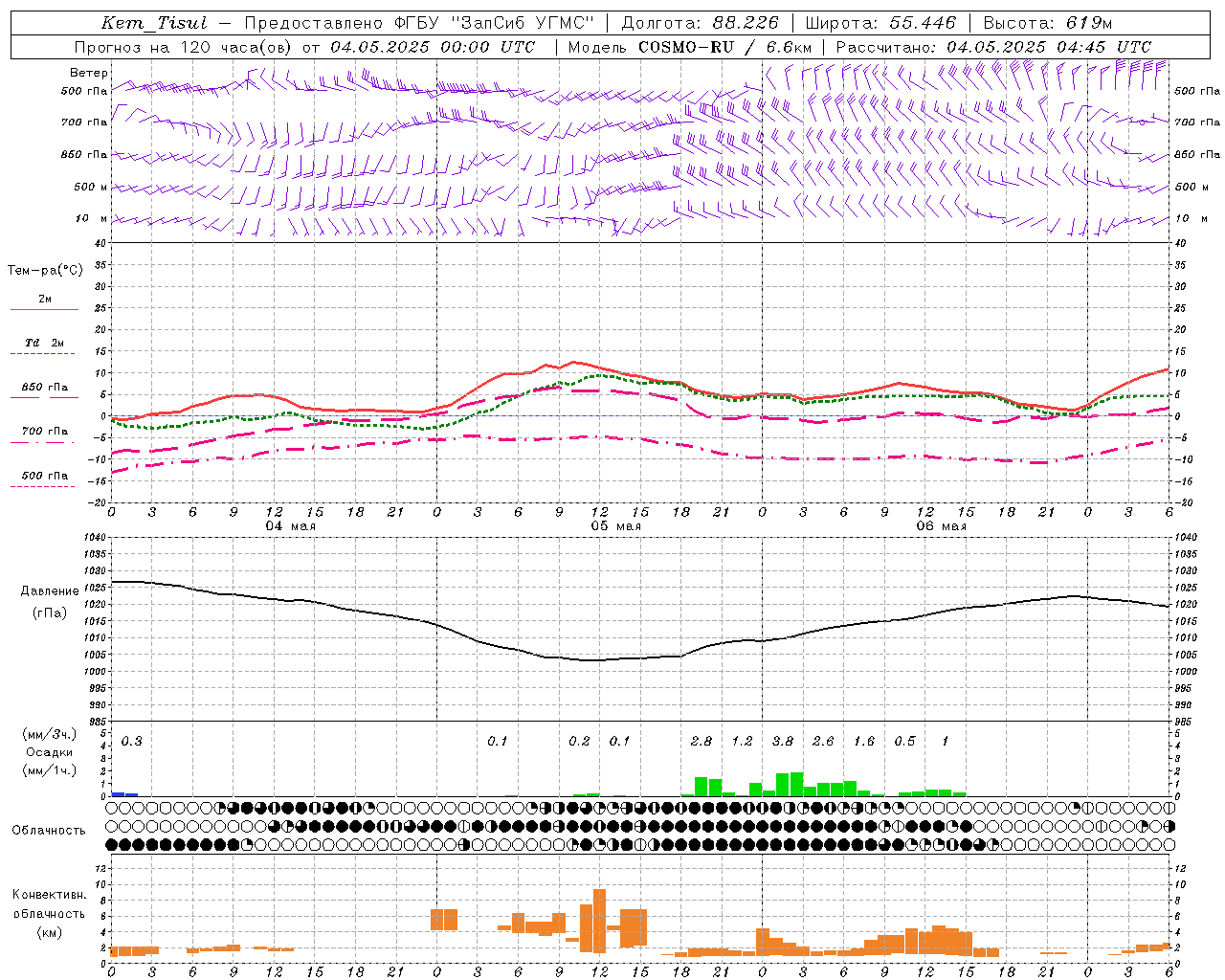This screenshot has width=1225, height=980.
Task: Click the Облачность panel label
Action: tap(49, 831)
